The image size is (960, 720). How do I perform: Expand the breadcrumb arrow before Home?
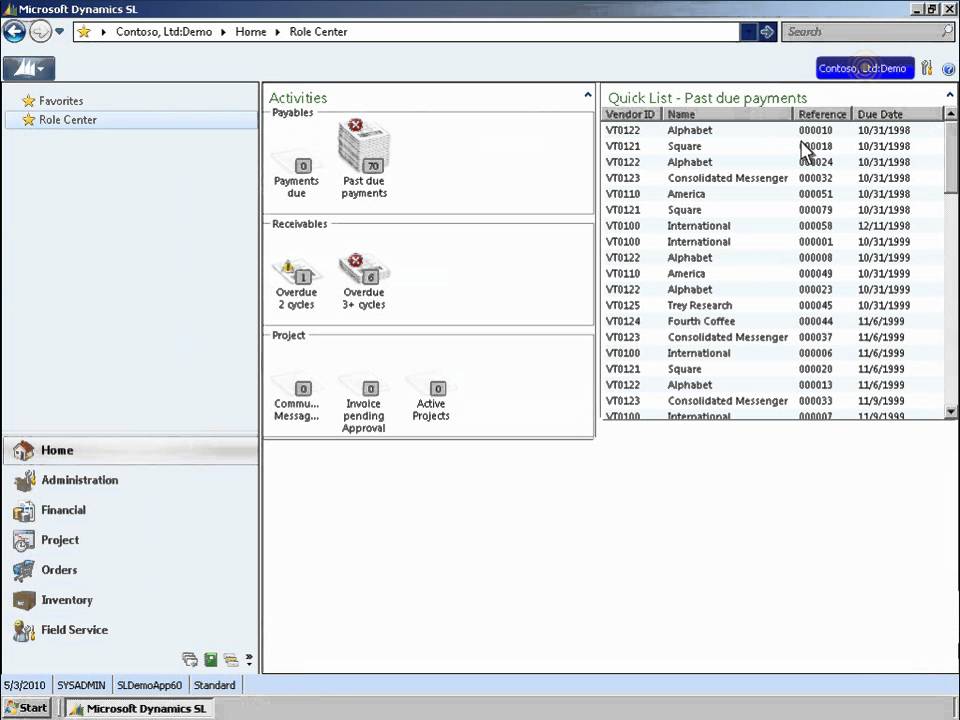[x=223, y=32]
